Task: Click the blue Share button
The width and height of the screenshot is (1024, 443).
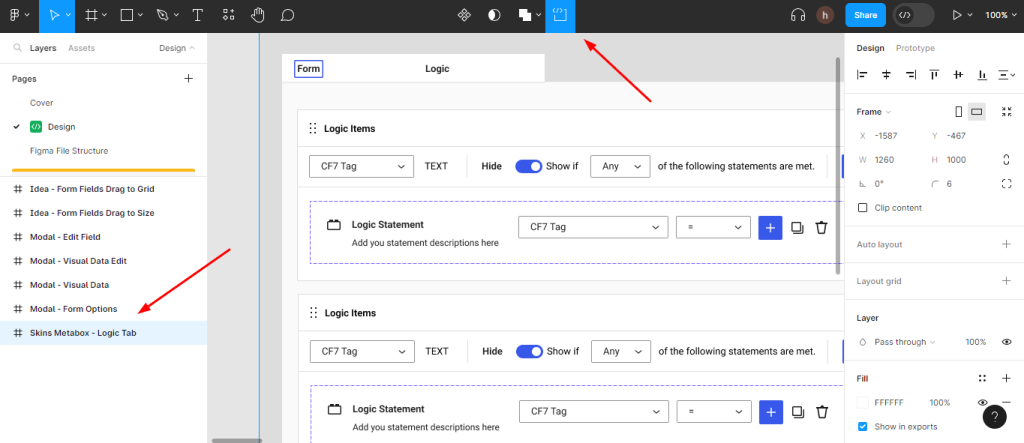Action: tap(865, 15)
